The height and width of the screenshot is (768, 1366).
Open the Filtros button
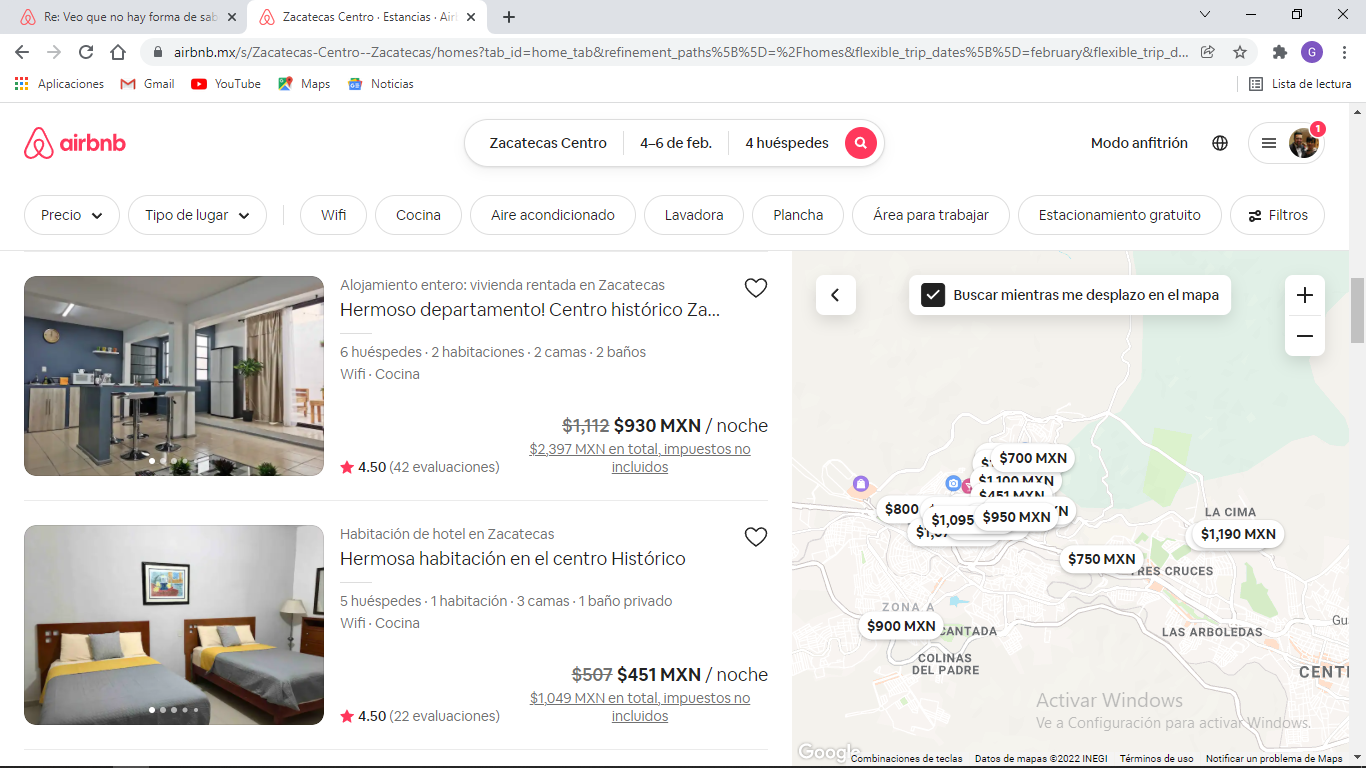[1277, 215]
